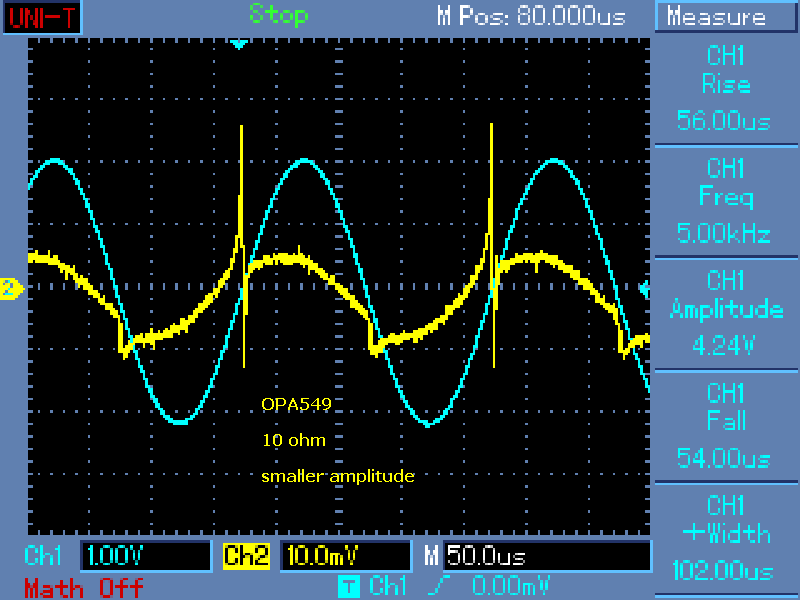This screenshot has width=800, height=600.
Task: Click the 54.00us fall value
Action: click(x=723, y=458)
